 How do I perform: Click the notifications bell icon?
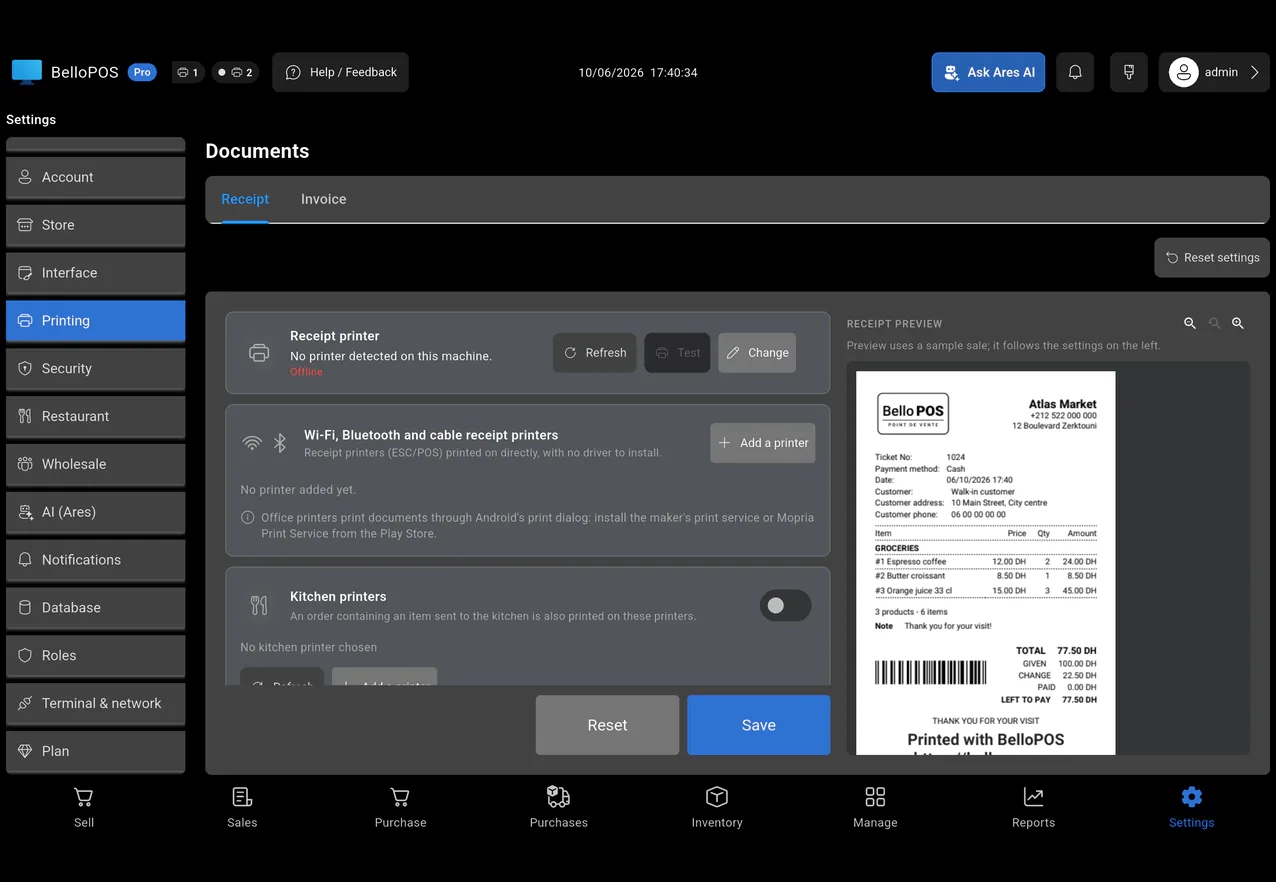[1075, 72]
